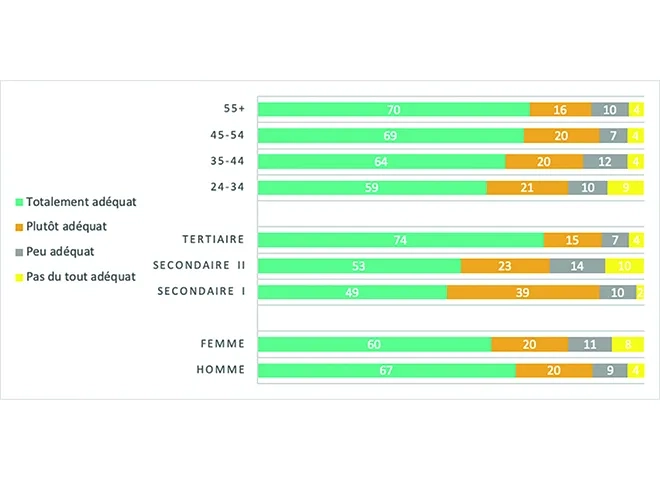Click the orange 39 segment of Secondaire I
The width and height of the screenshot is (660, 480).
click(523, 292)
